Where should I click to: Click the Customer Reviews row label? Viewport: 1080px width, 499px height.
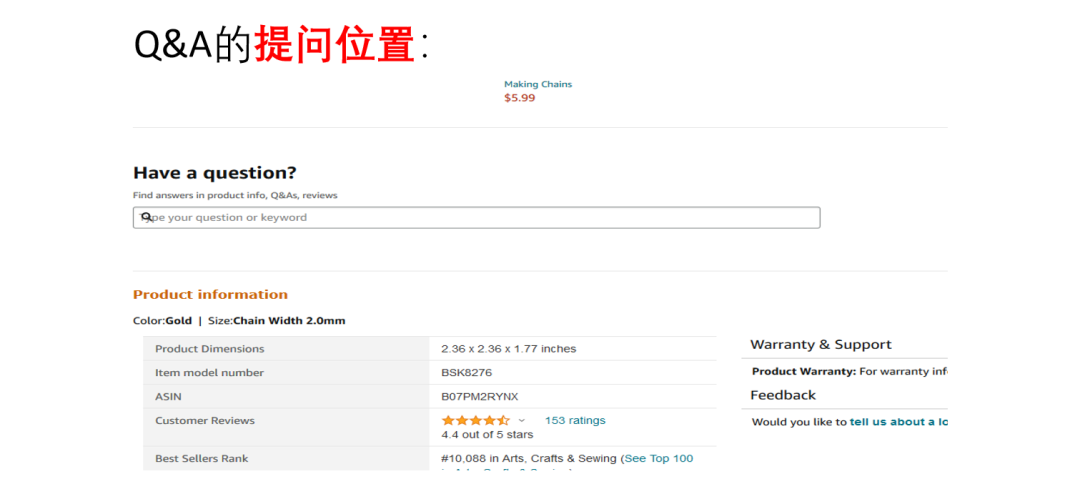coord(205,421)
